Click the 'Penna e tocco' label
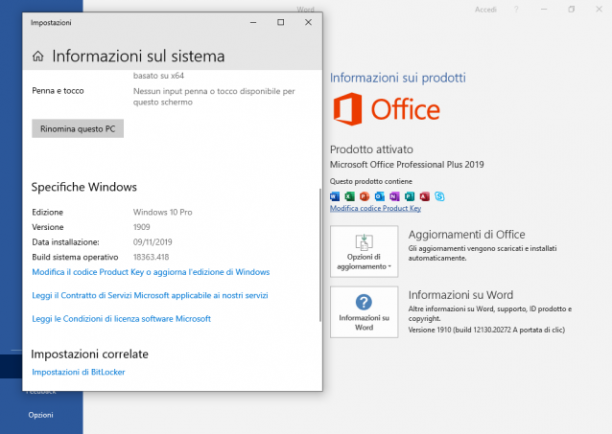The width and height of the screenshot is (612, 434). [58, 91]
